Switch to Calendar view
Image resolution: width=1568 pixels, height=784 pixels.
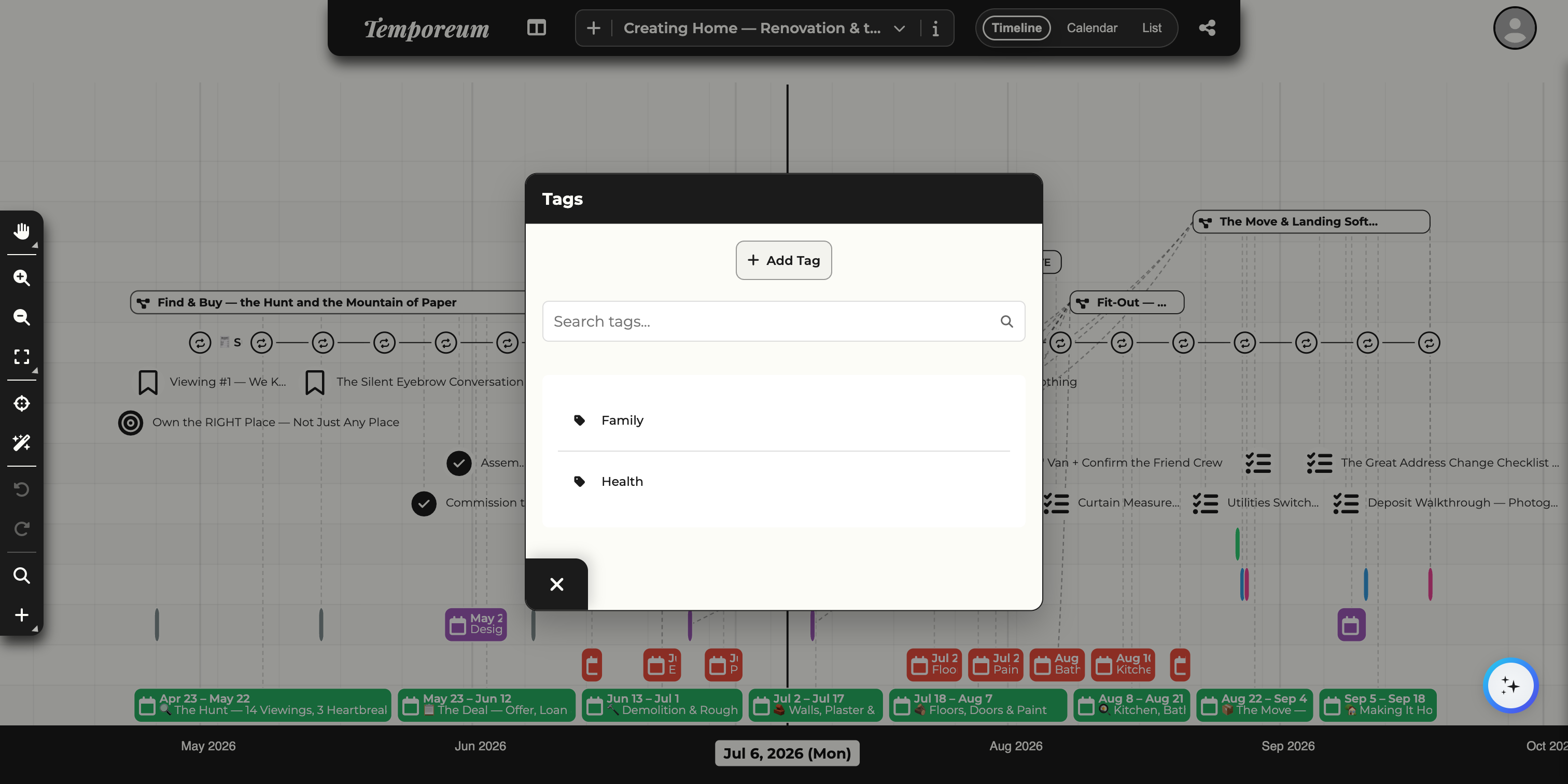click(1092, 28)
